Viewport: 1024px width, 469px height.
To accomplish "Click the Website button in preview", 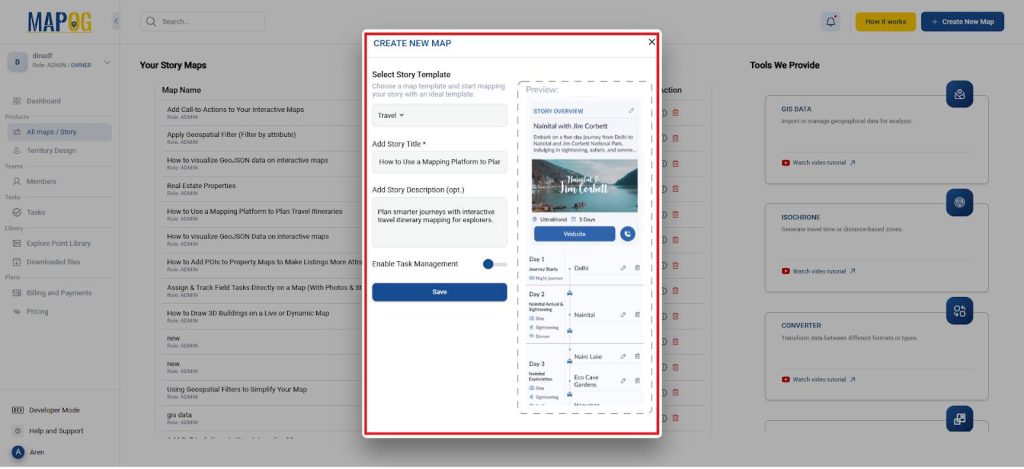I will 574,234.
